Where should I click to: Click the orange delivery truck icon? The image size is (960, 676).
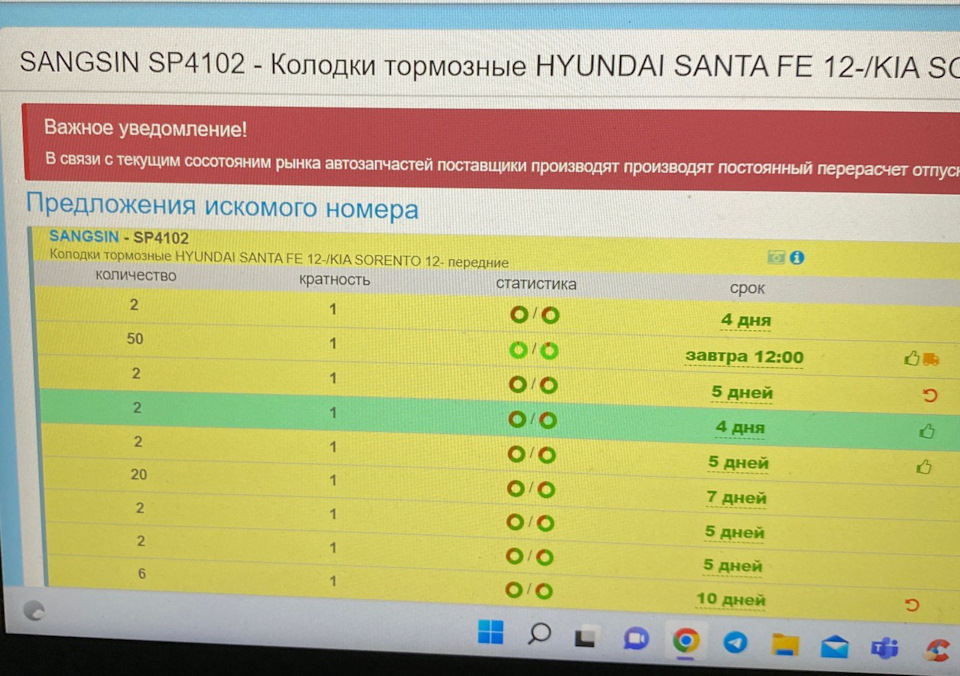coord(933,357)
